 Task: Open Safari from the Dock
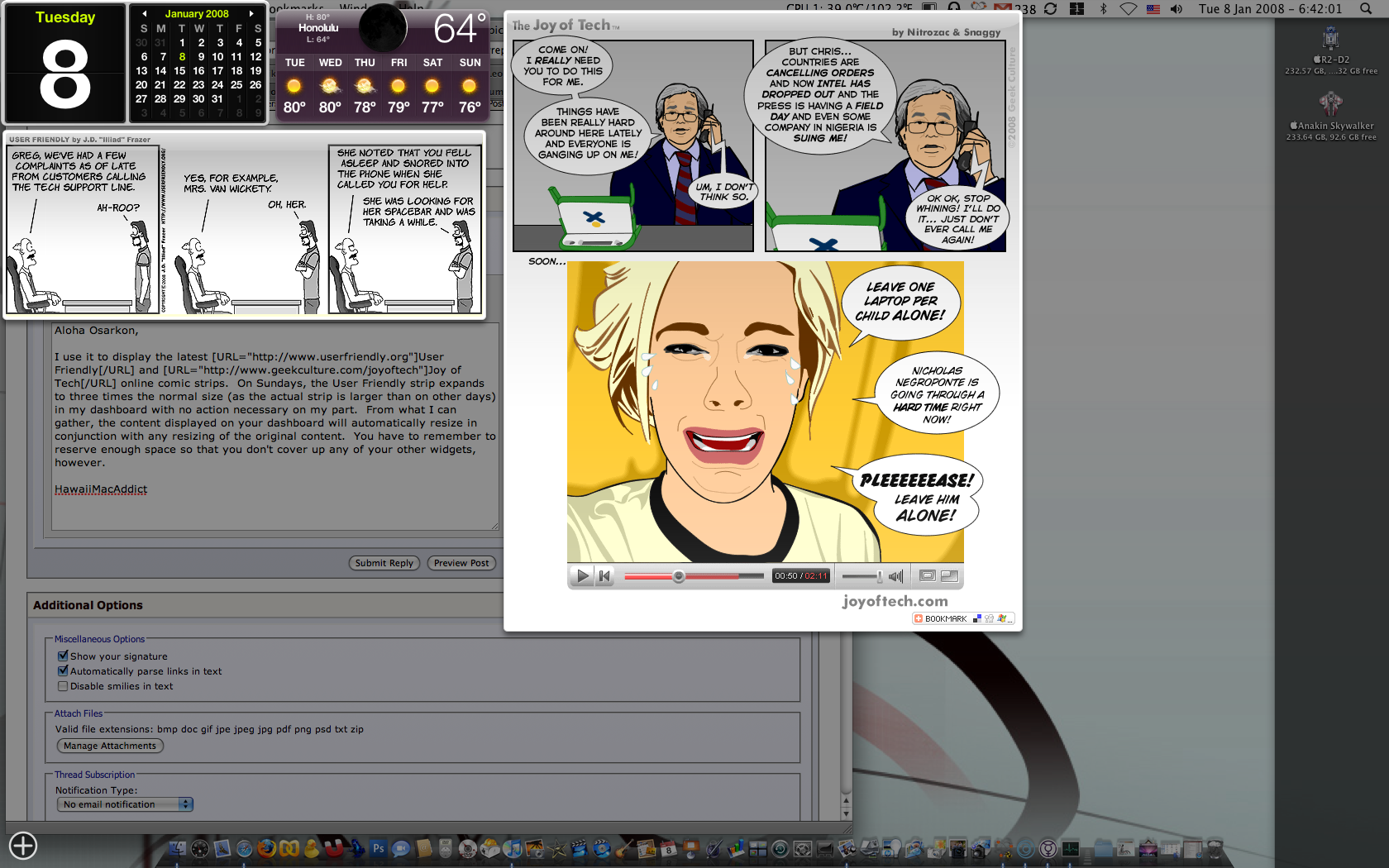(x=245, y=849)
